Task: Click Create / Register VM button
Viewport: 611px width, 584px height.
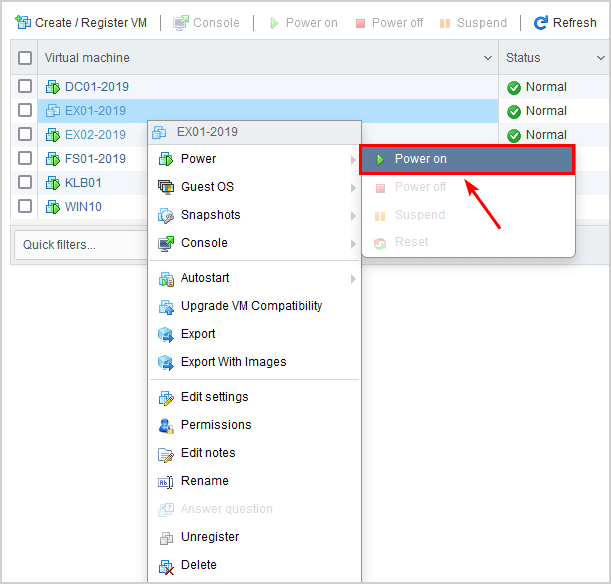Action: (81, 23)
